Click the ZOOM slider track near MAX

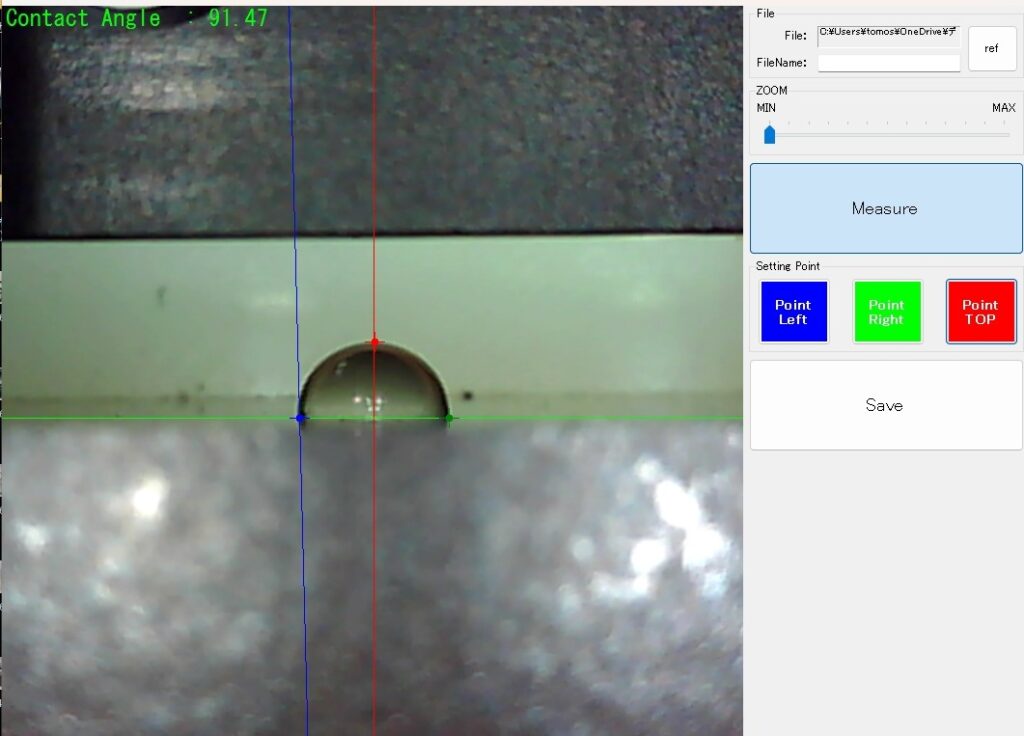tap(1000, 134)
